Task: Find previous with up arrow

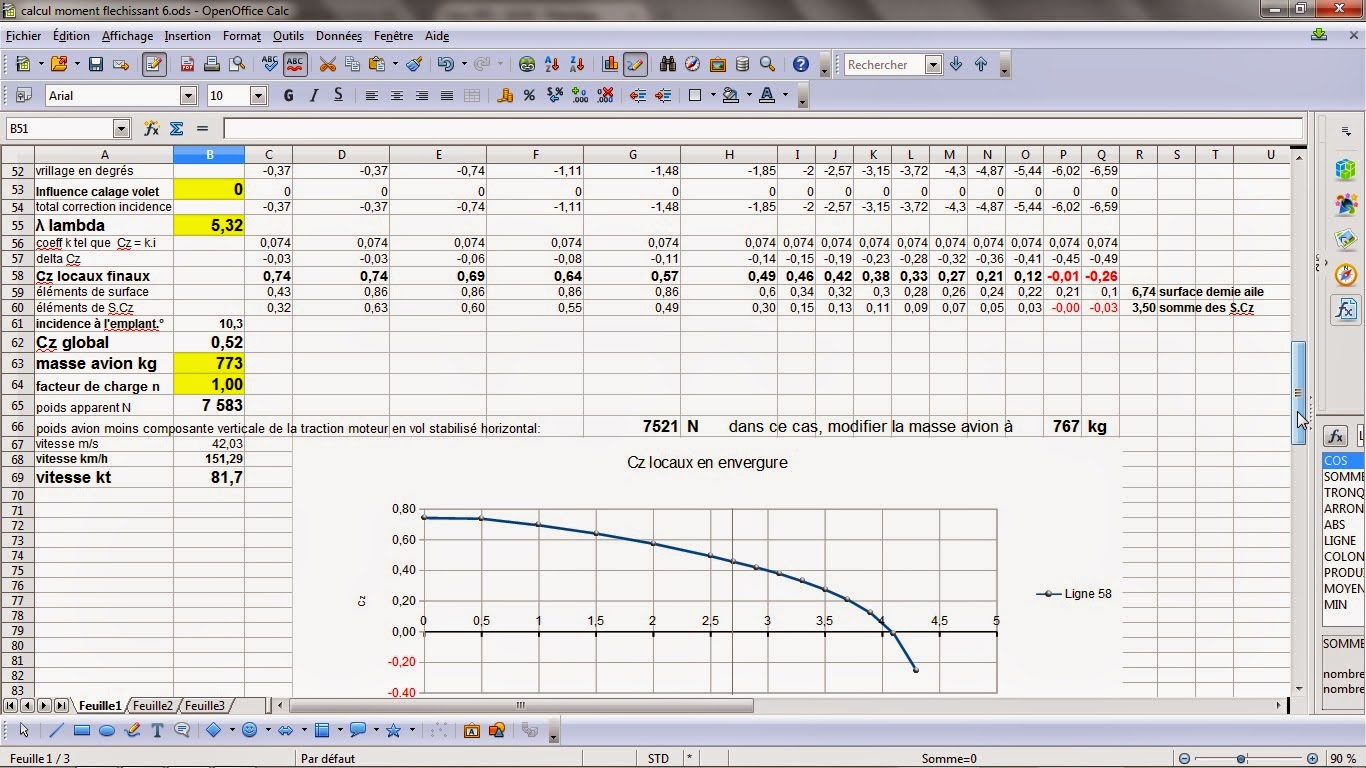Action: point(981,64)
